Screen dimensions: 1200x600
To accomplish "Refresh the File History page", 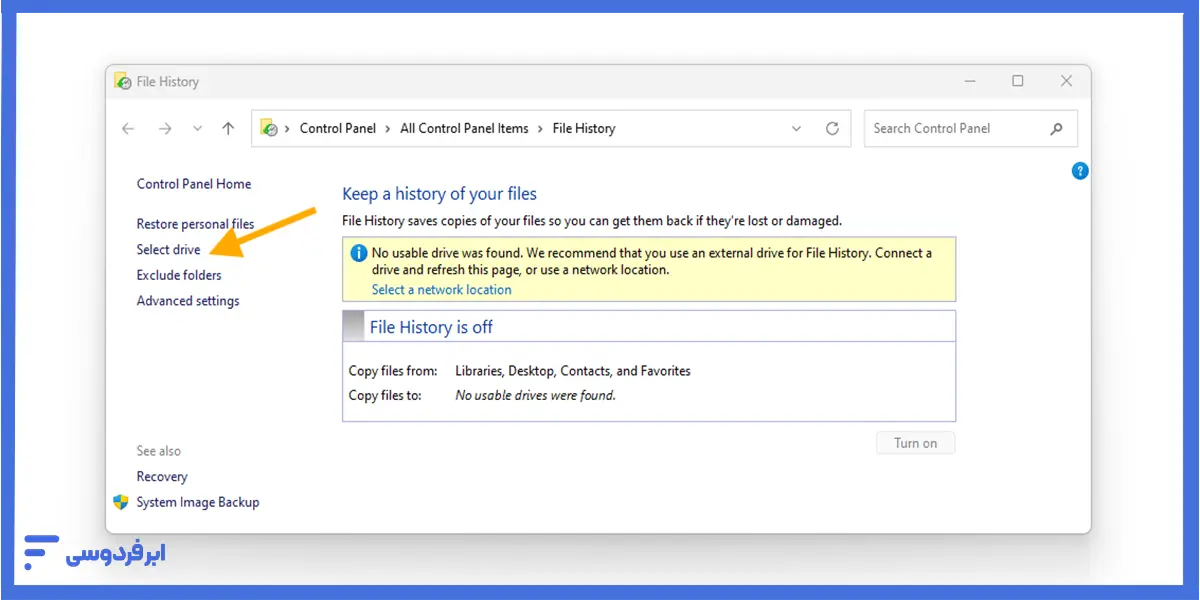I will [832, 128].
